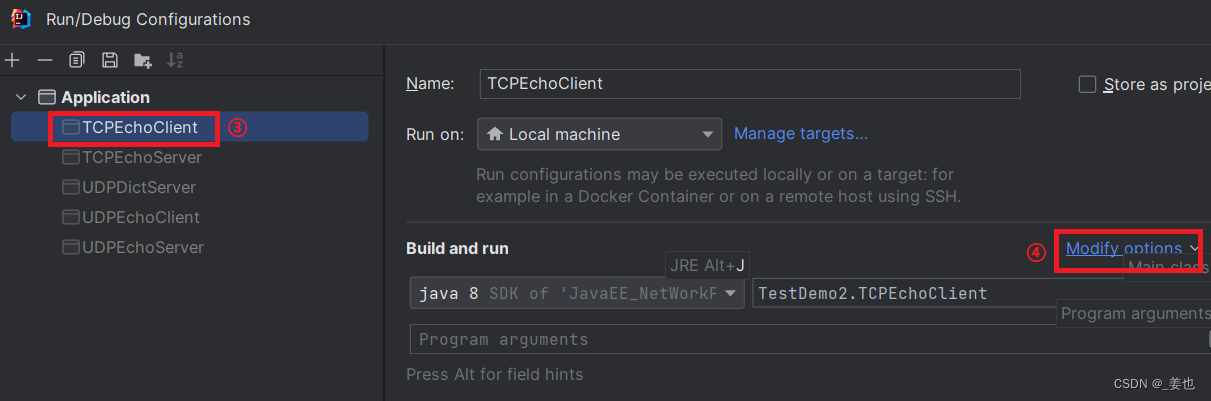The width and height of the screenshot is (1211, 401).
Task: Click the Application group type icon
Action: (46, 97)
